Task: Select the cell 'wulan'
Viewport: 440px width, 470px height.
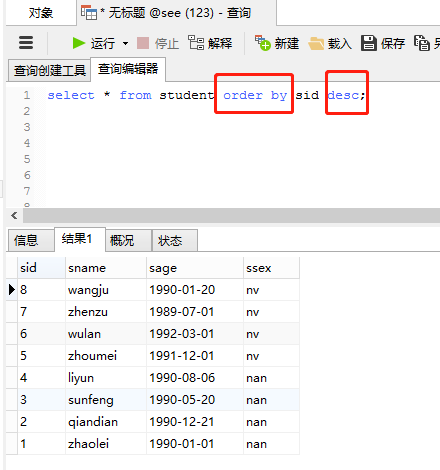Action: (x=106, y=334)
